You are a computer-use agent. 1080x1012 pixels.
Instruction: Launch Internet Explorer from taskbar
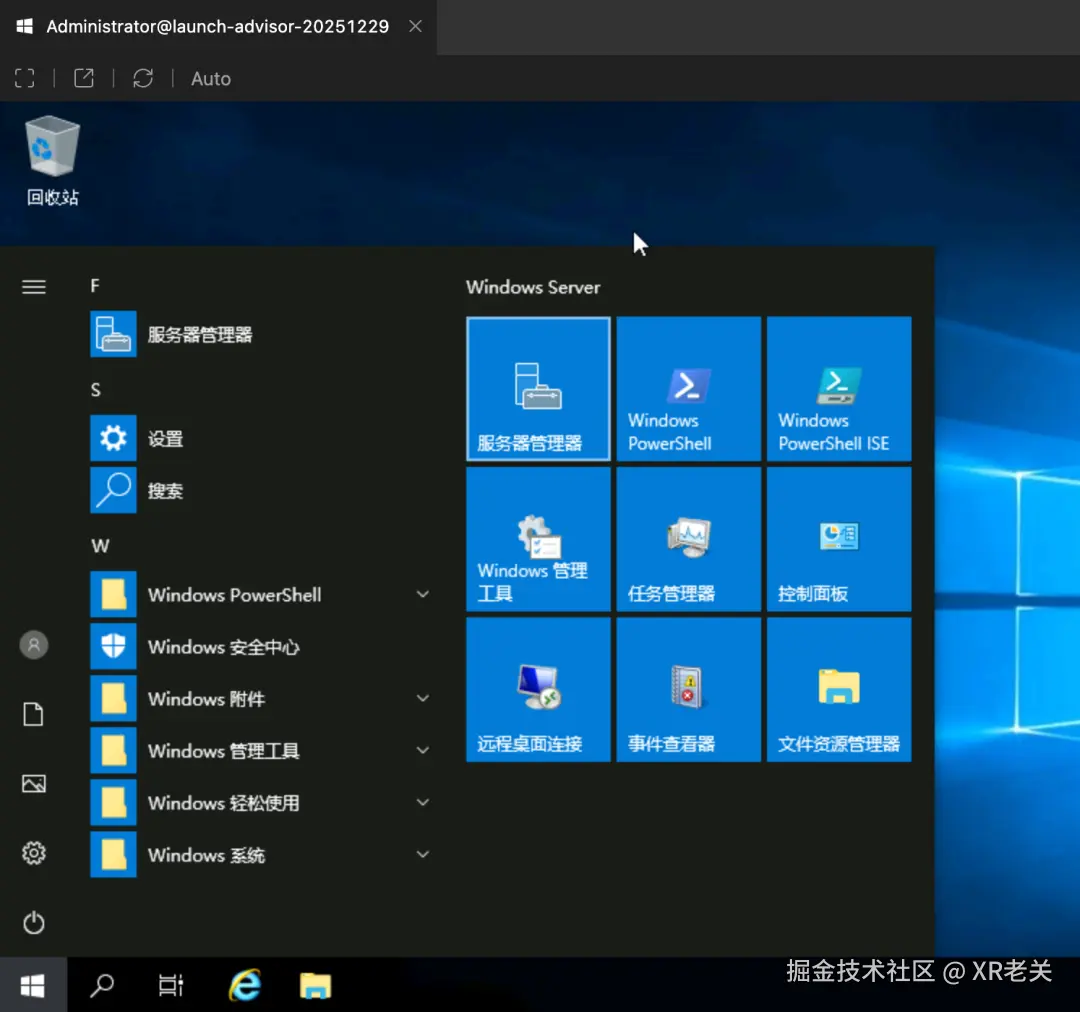[245, 985]
